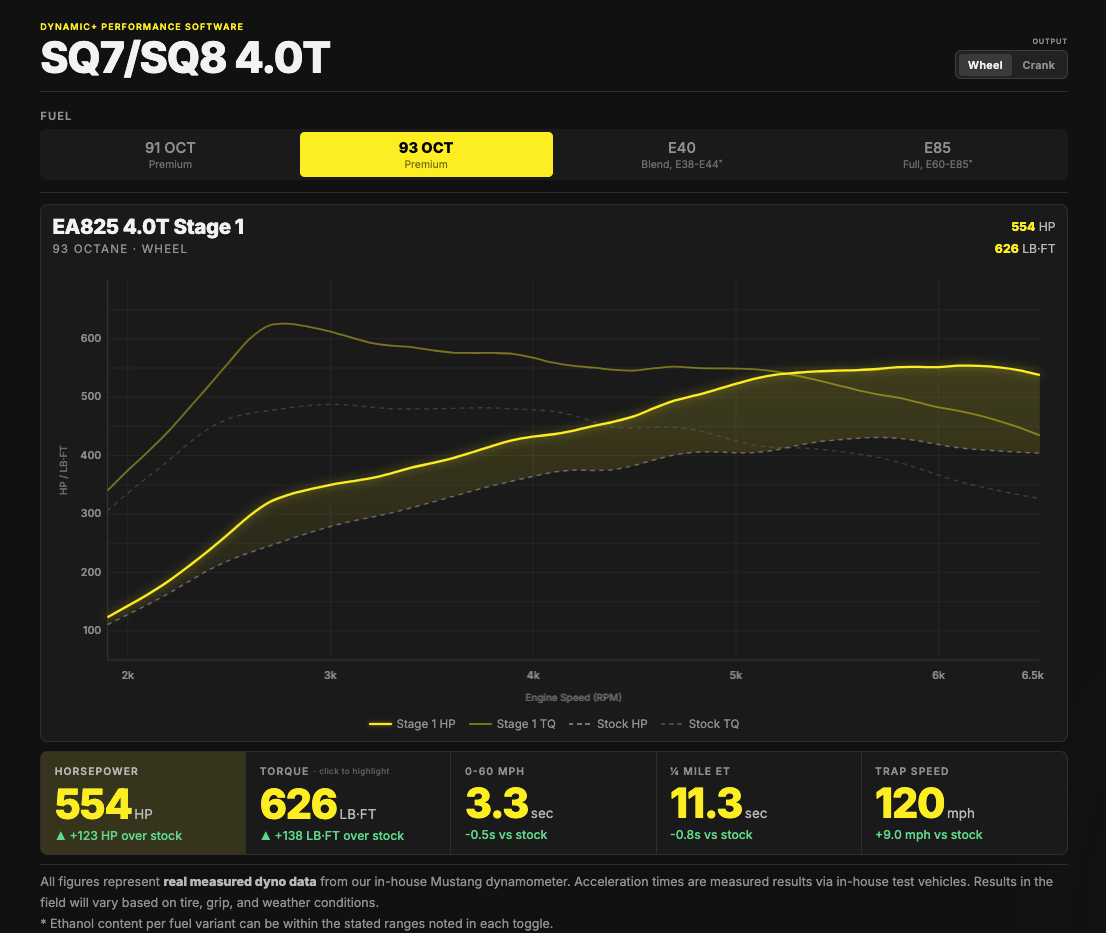Toggle Stage 1 HP legend entry
This screenshot has width=1106, height=933.
pos(412,724)
